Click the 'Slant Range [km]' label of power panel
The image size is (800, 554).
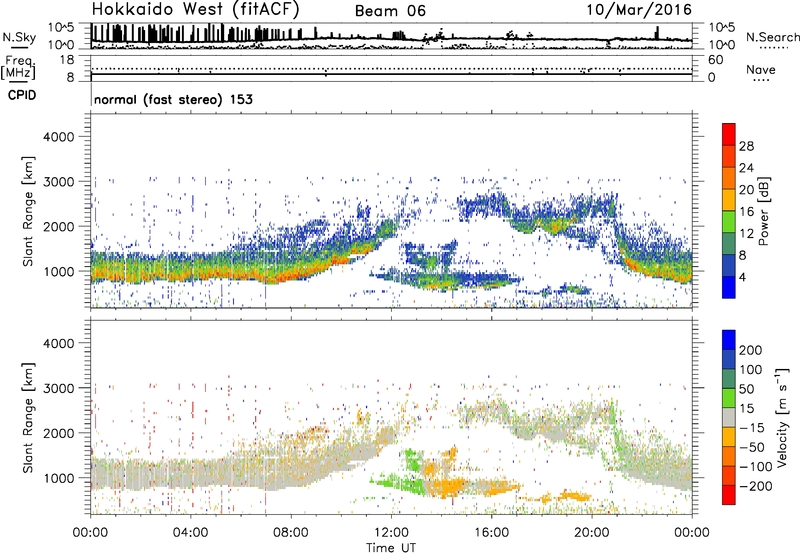point(28,211)
